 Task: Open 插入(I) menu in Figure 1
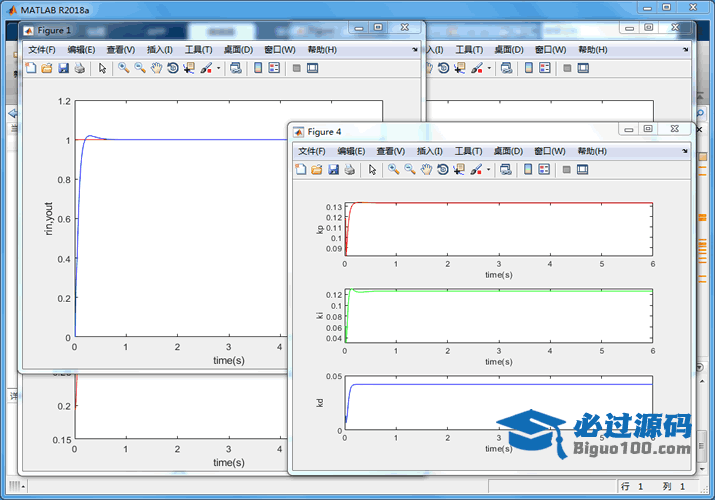(160, 50)
